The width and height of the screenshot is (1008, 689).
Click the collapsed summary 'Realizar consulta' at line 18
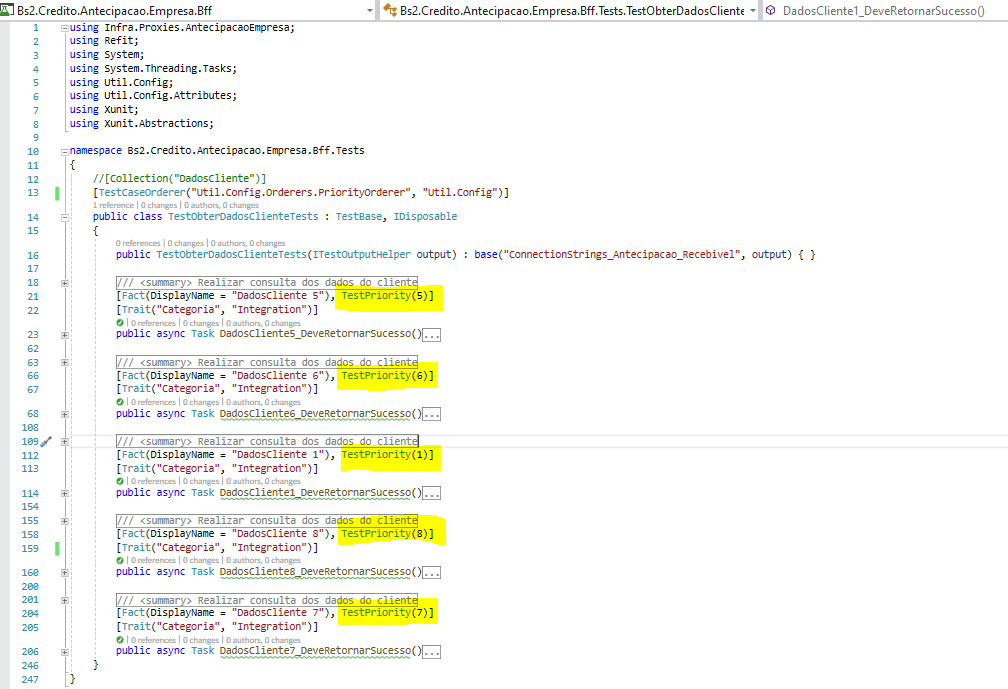(267, 282)
